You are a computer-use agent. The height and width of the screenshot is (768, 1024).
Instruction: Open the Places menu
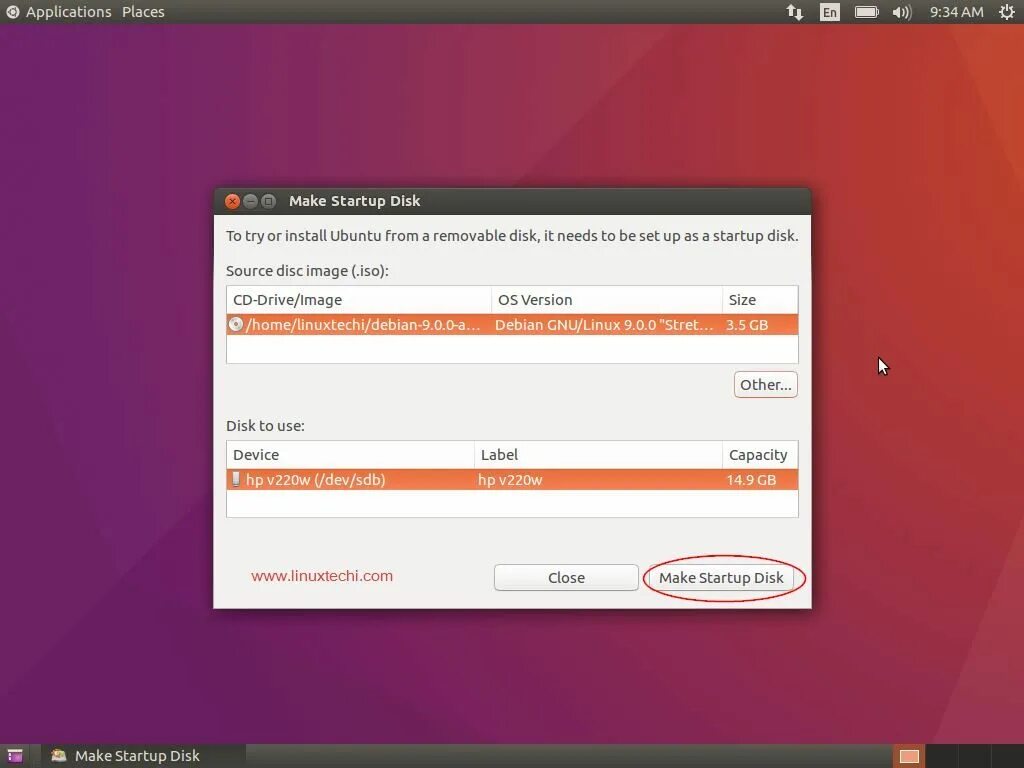pyautogui.click(x=143, y=12)
